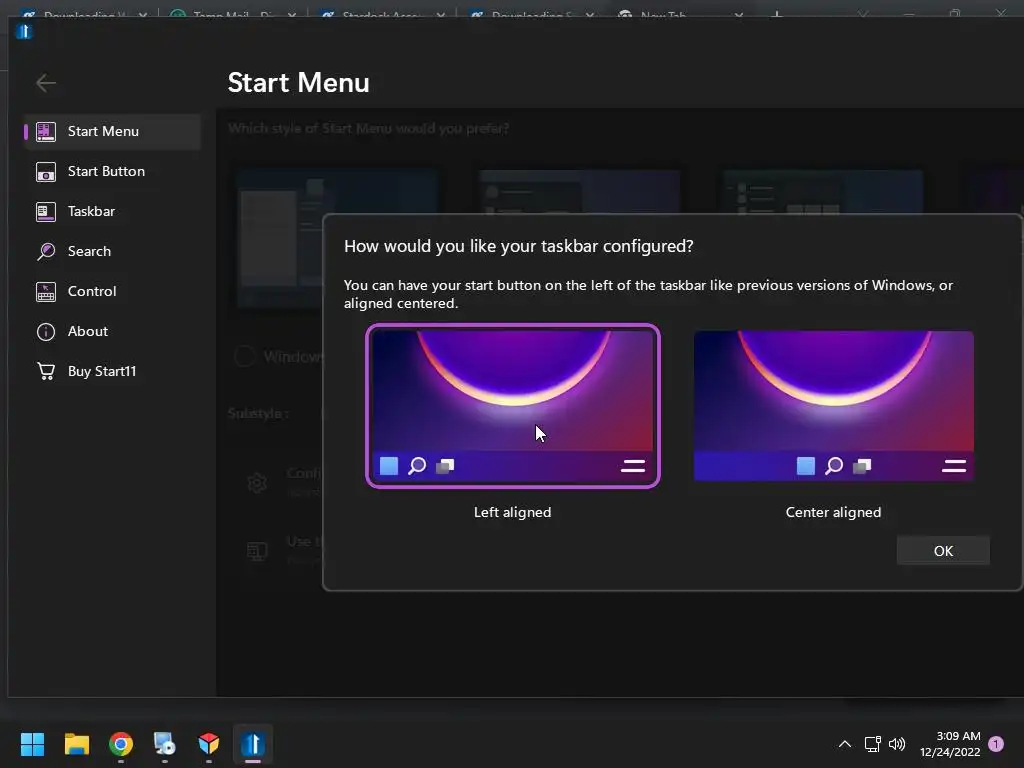Open the Control settings page
Viewport: 1024px width, 768px height.
coord(112,291)
